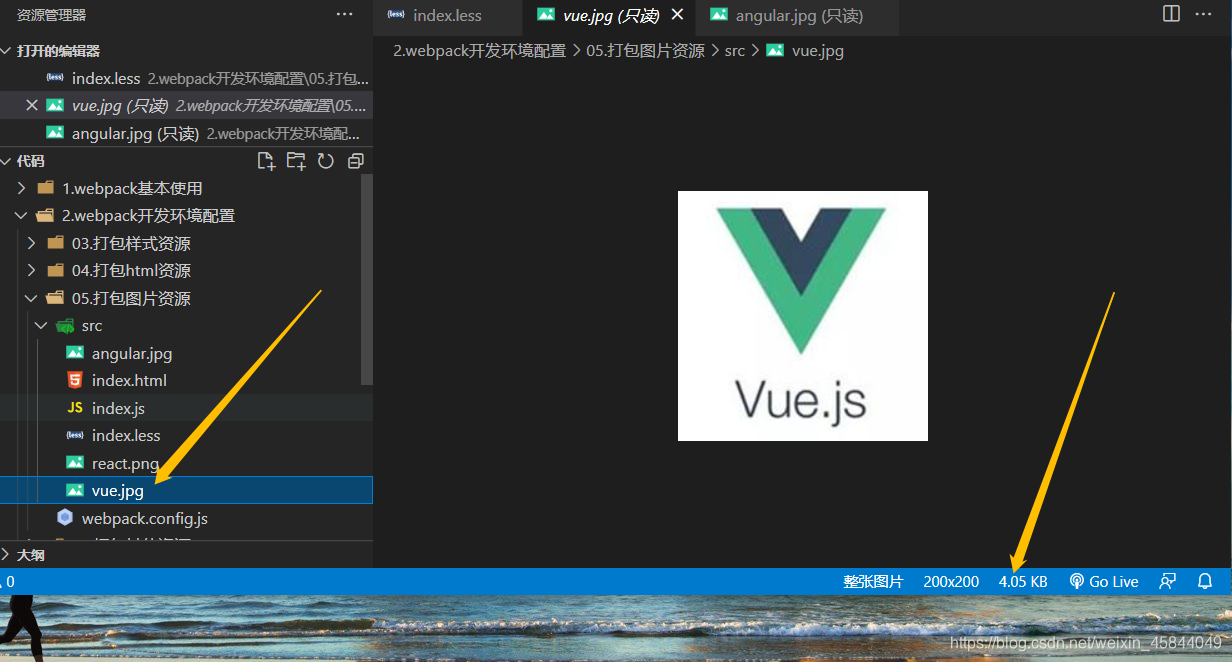The height and width of the screenshot is (662, 1232).
Task: Click the New File icon
Action: 266,161
